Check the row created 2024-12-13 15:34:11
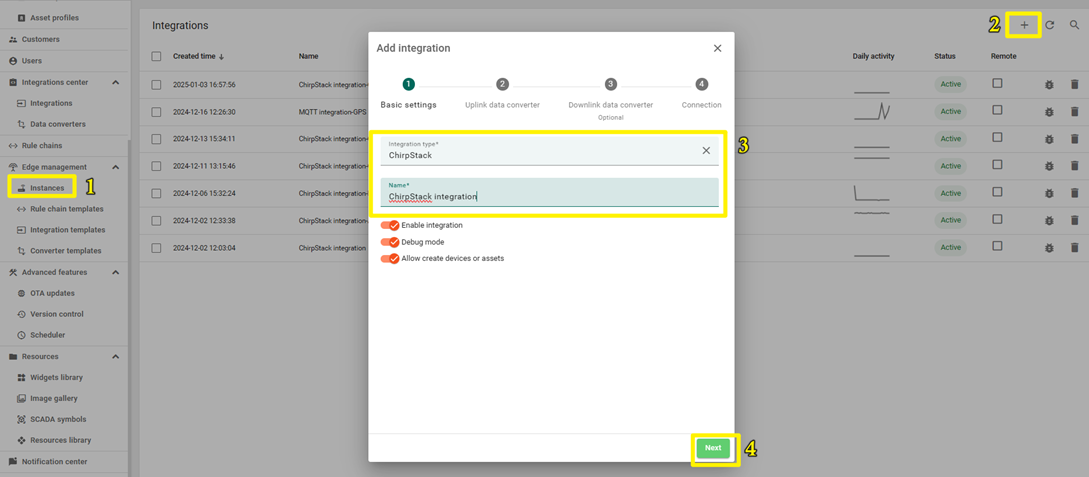The image size is (1089, 477). (156, 139)
